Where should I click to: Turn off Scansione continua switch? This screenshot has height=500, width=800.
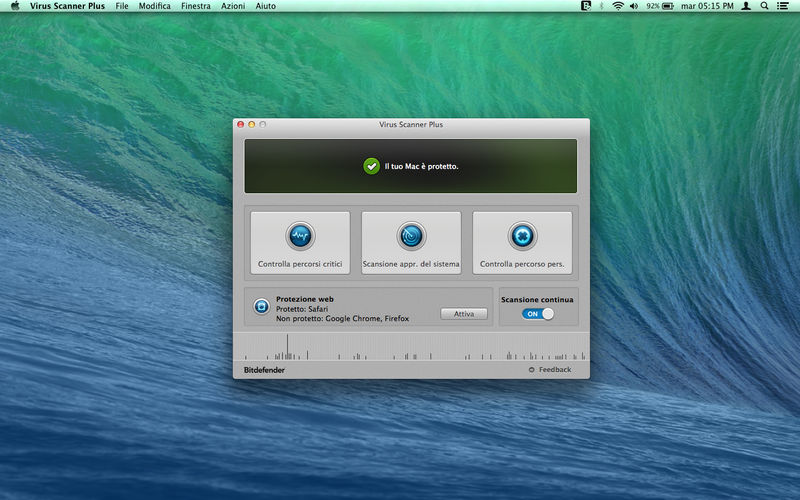(x=538, y=314)
